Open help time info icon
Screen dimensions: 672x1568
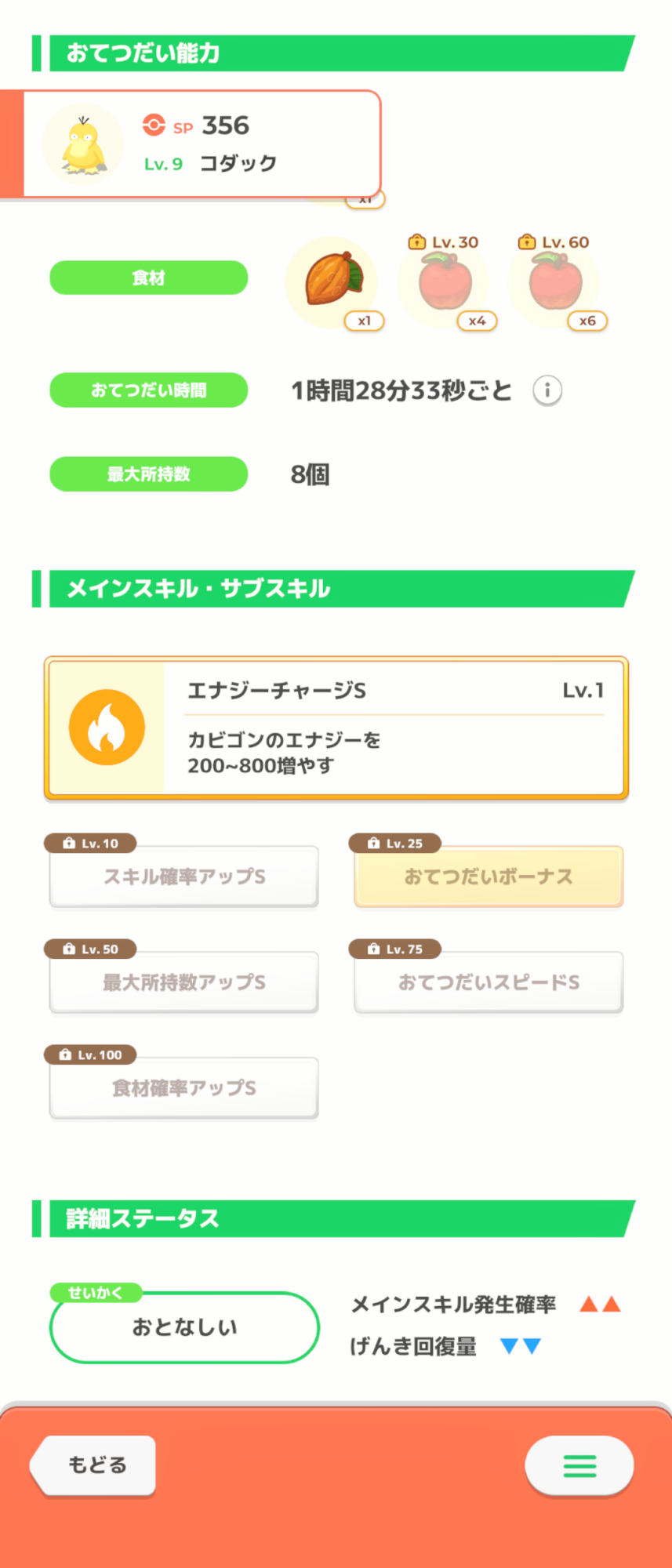(x=547, y=390)
